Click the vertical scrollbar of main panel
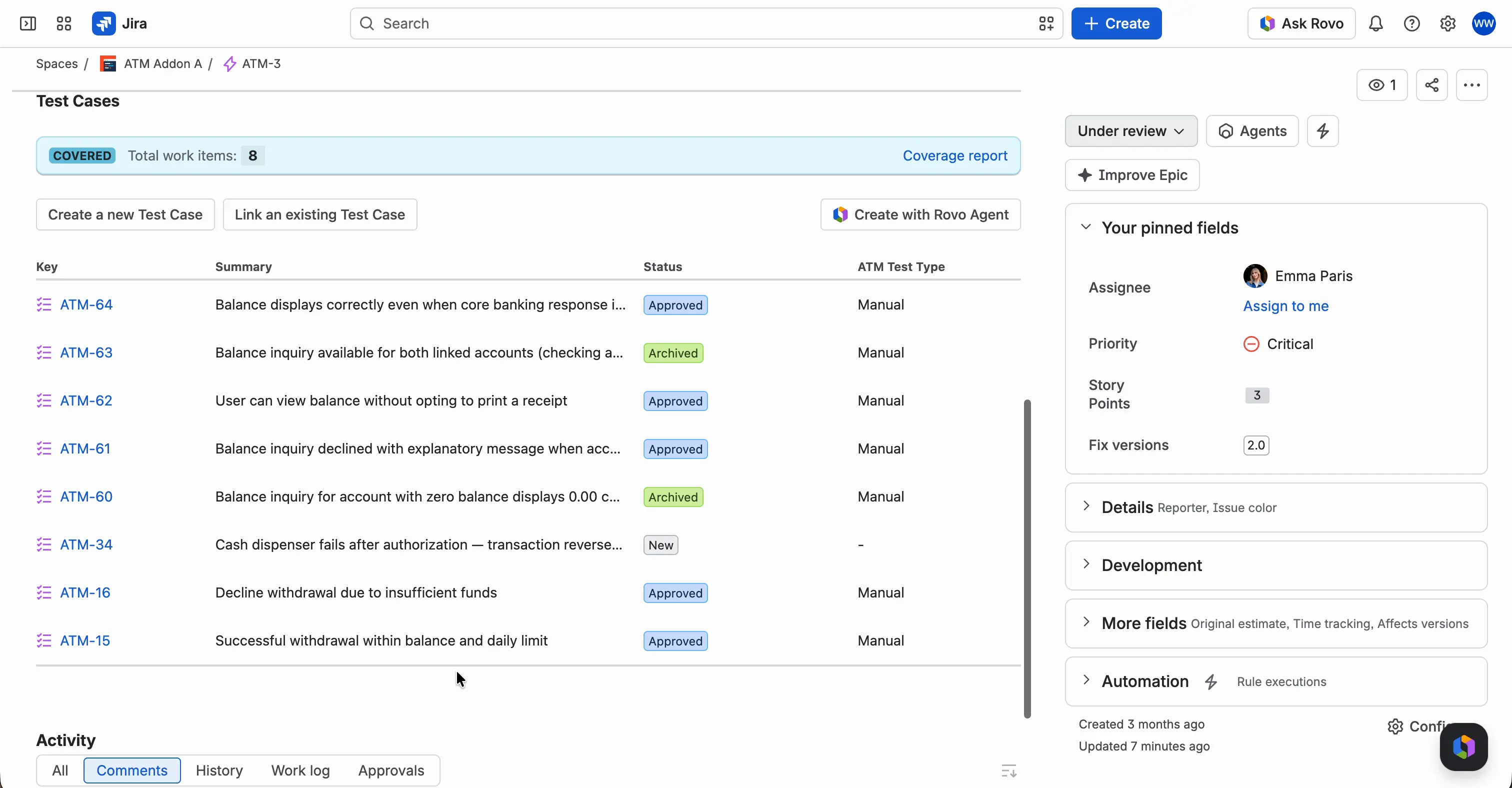The width and height of the screenshot is (1512, 788). tap(1027, 558)
